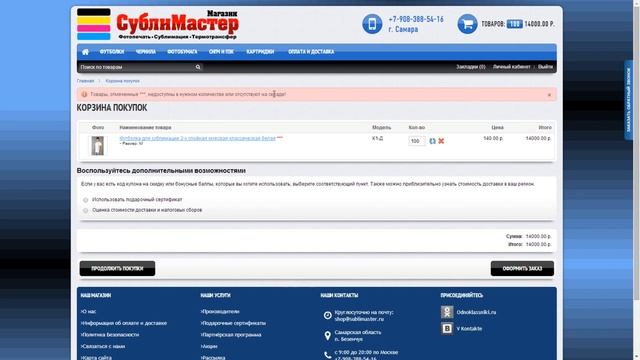640x360 pixels.
Task: Open the Футболки menu item
Action: pyautogui.click(x=112, y=52)
